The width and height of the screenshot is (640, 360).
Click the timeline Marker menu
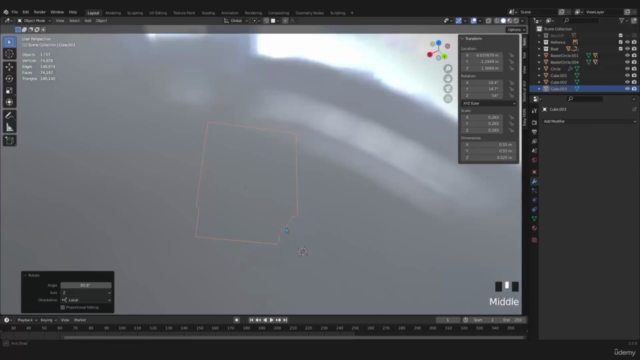(80, 320)
